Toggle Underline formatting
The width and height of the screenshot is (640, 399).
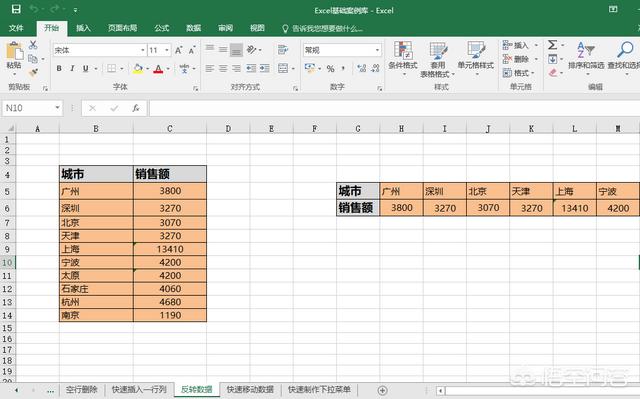pyautogui.click(x=85, y=69)
